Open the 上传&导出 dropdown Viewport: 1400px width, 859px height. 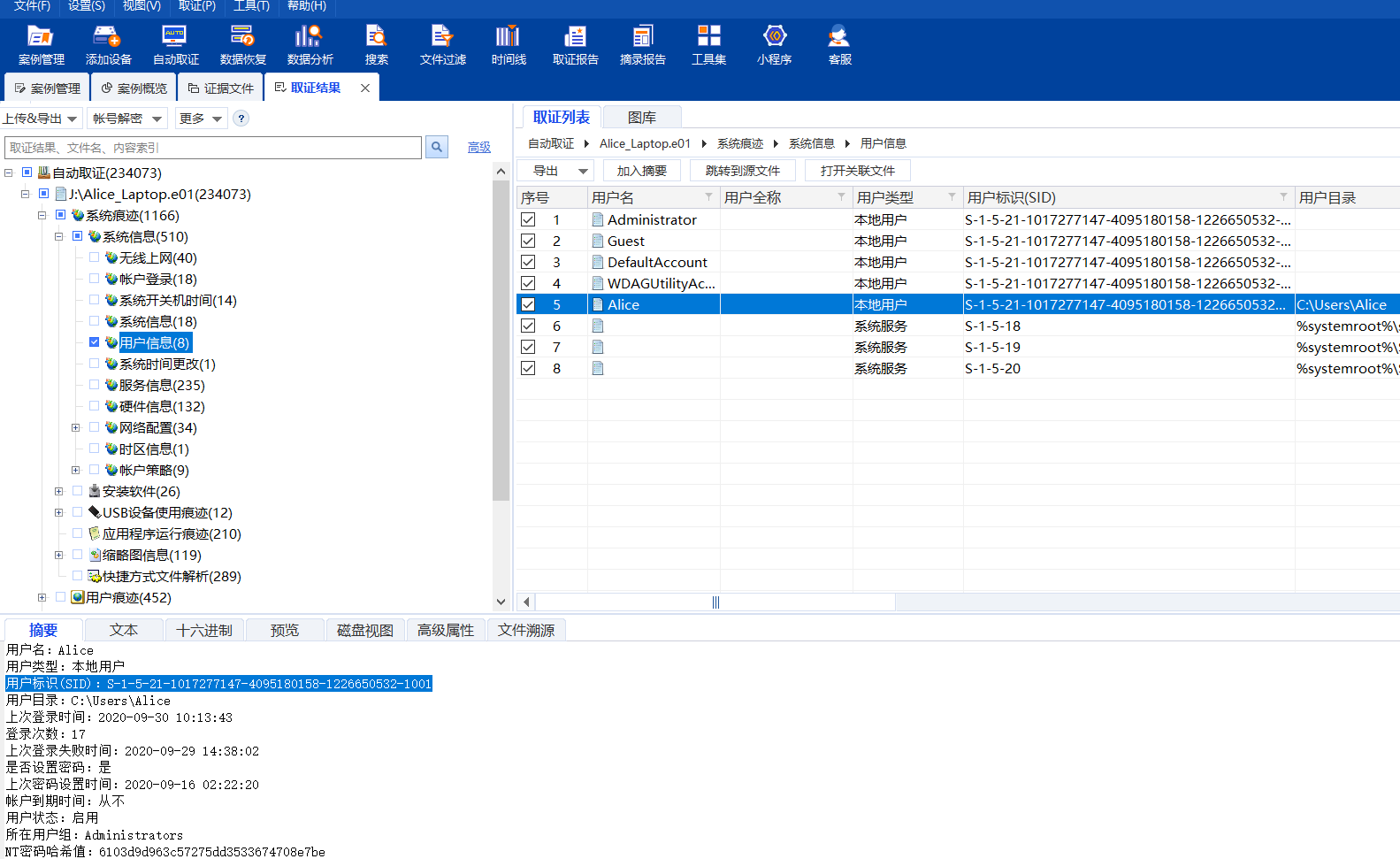point(40,119)
